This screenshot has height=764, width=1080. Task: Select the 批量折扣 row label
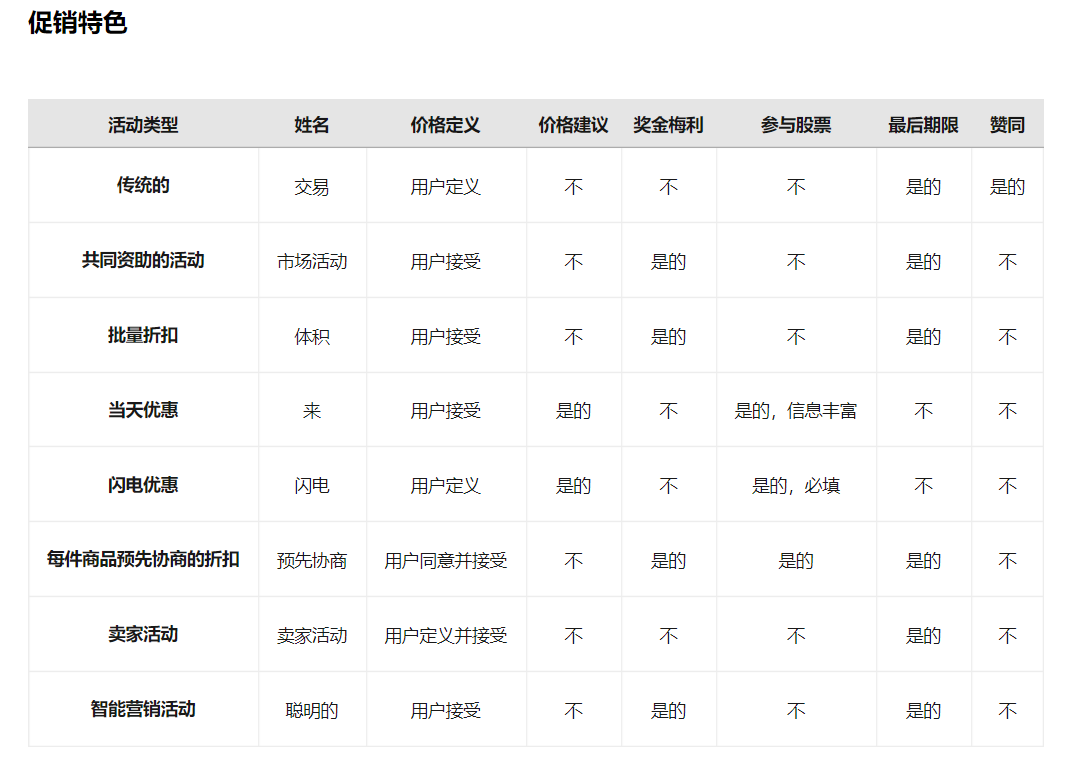[143, 335]
